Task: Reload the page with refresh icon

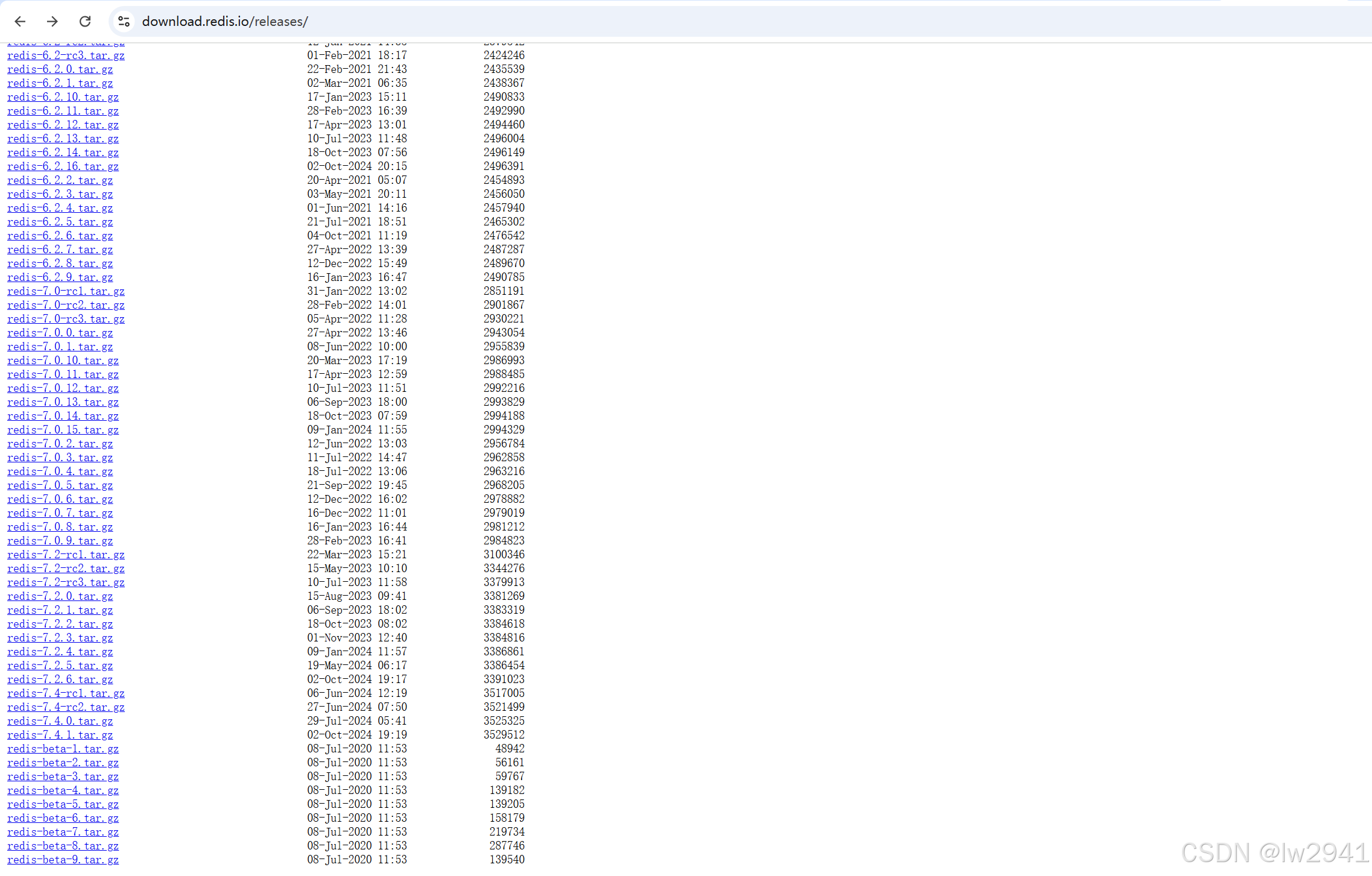Action: click(x=85, y=22)
